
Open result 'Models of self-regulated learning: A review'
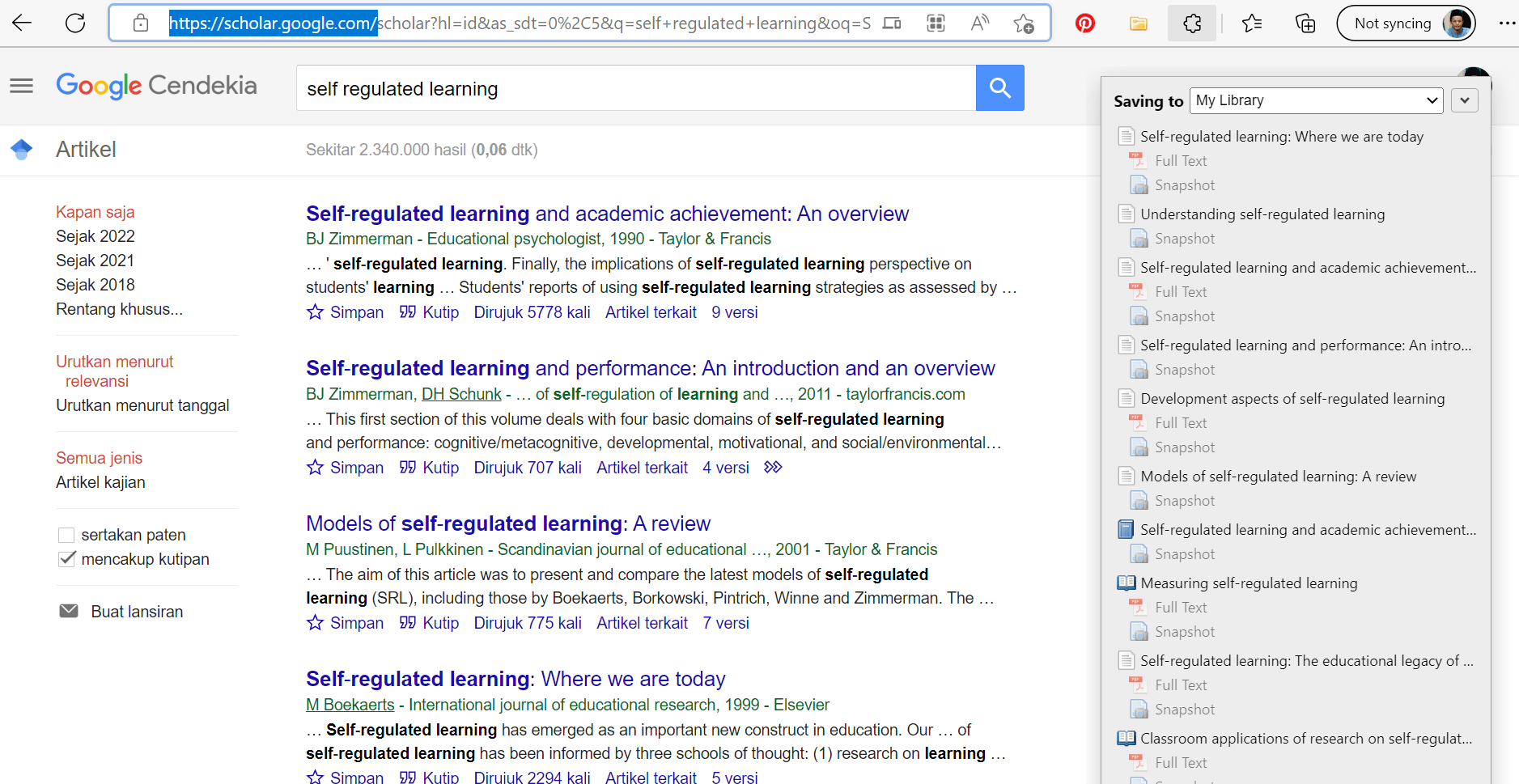[x=508, y=523]
